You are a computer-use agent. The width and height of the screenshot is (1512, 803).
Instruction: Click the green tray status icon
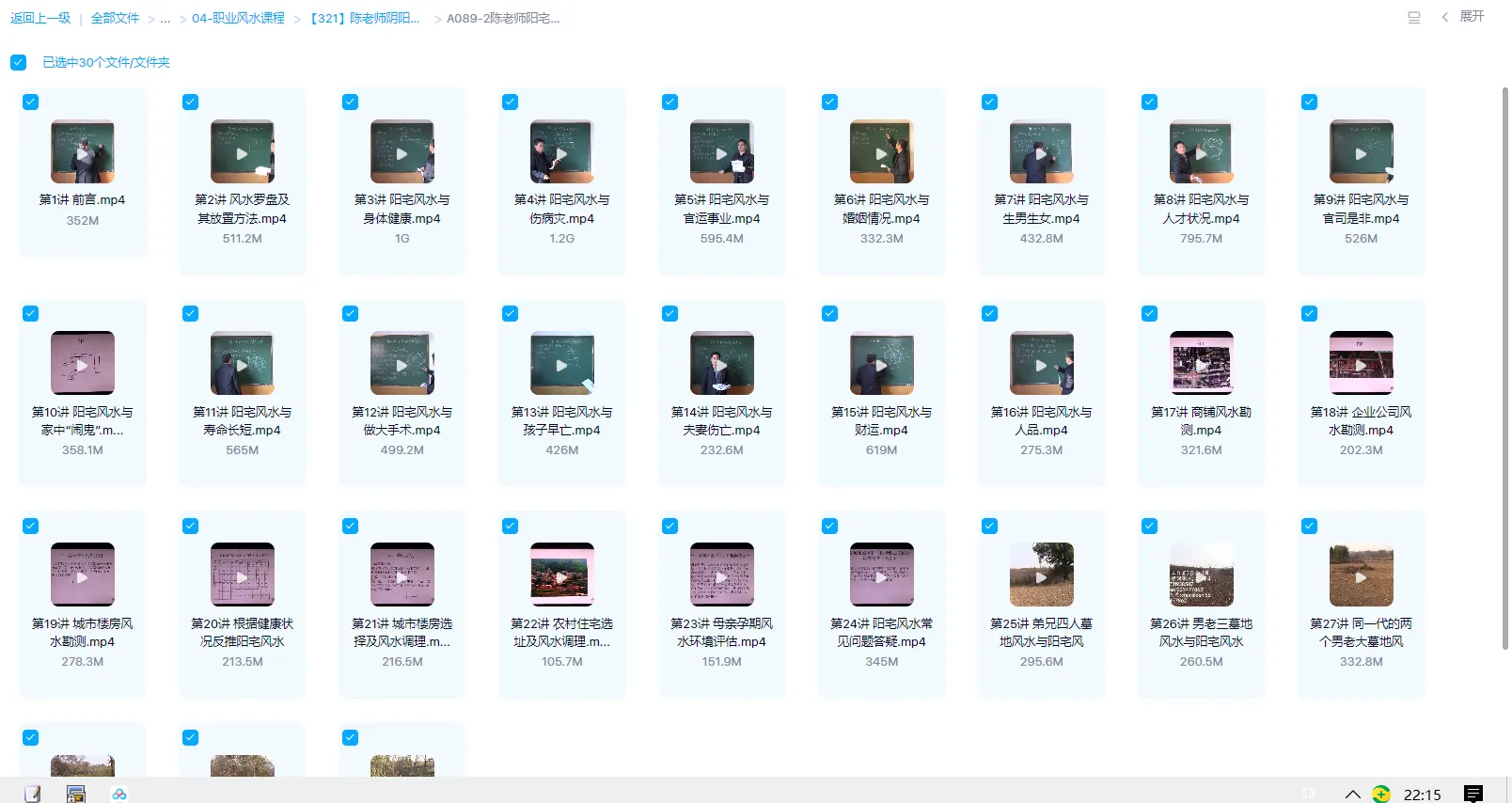point(1381,795)
